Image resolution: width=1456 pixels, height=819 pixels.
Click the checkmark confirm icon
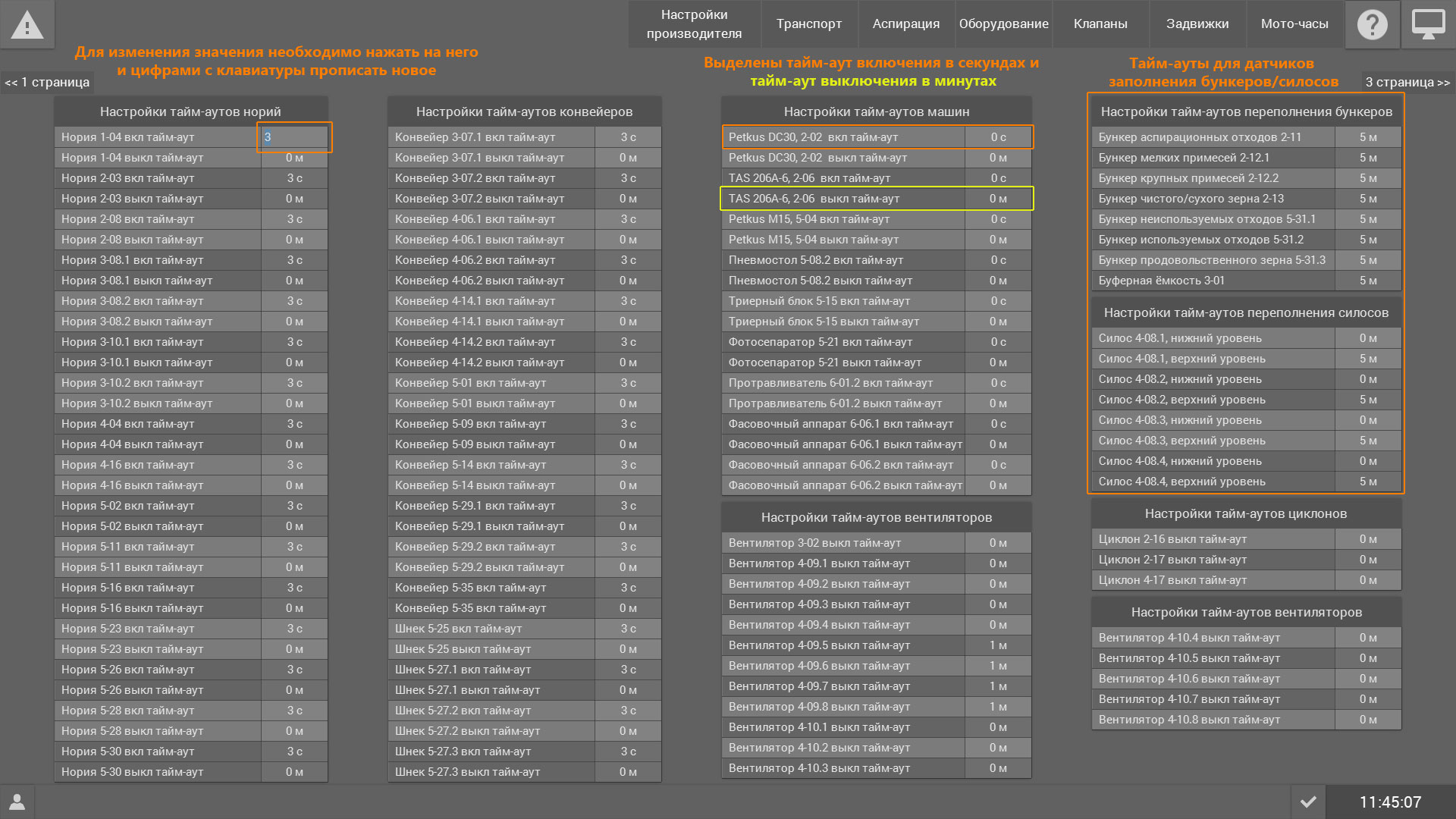point(1308,802)
